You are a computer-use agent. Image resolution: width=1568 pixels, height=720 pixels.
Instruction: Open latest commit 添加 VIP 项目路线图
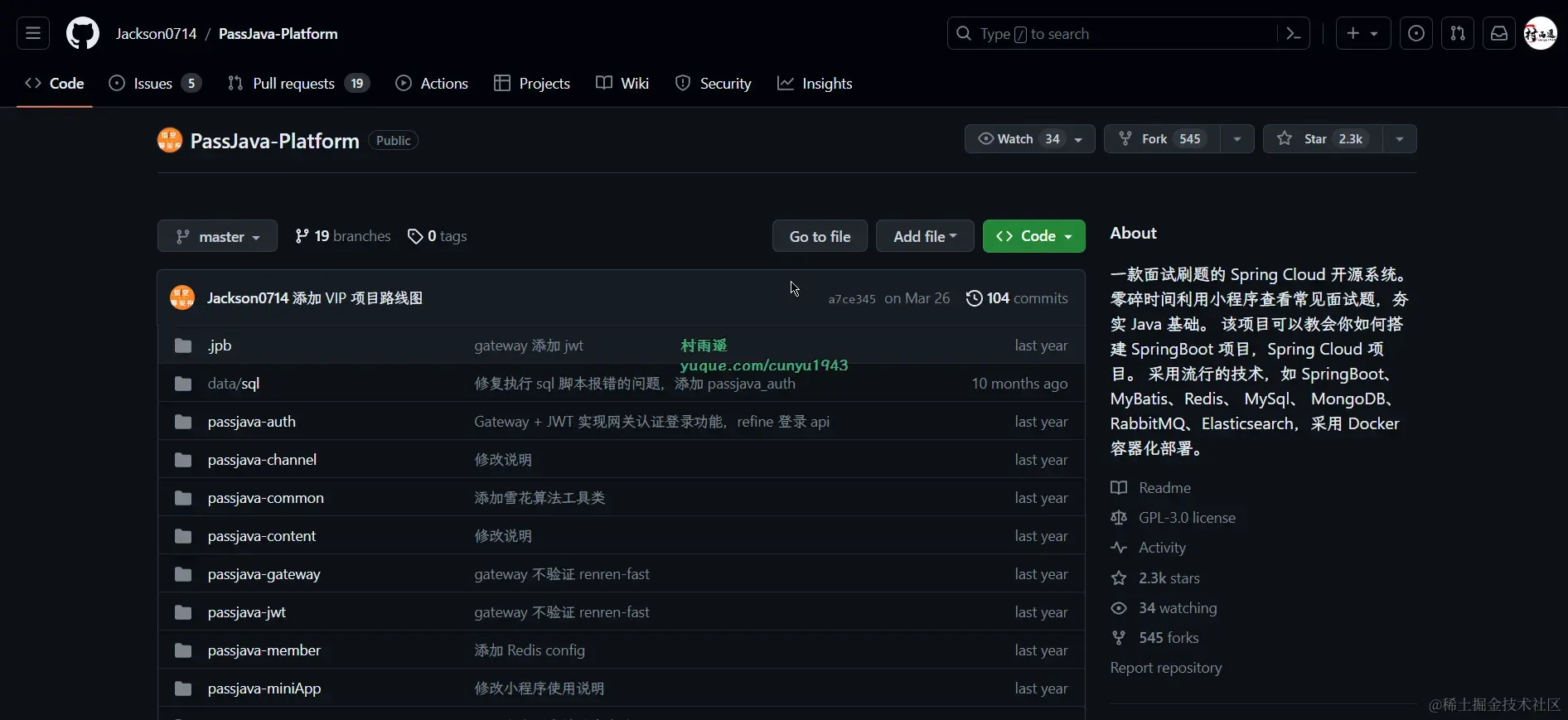click(x=357, y=298)
